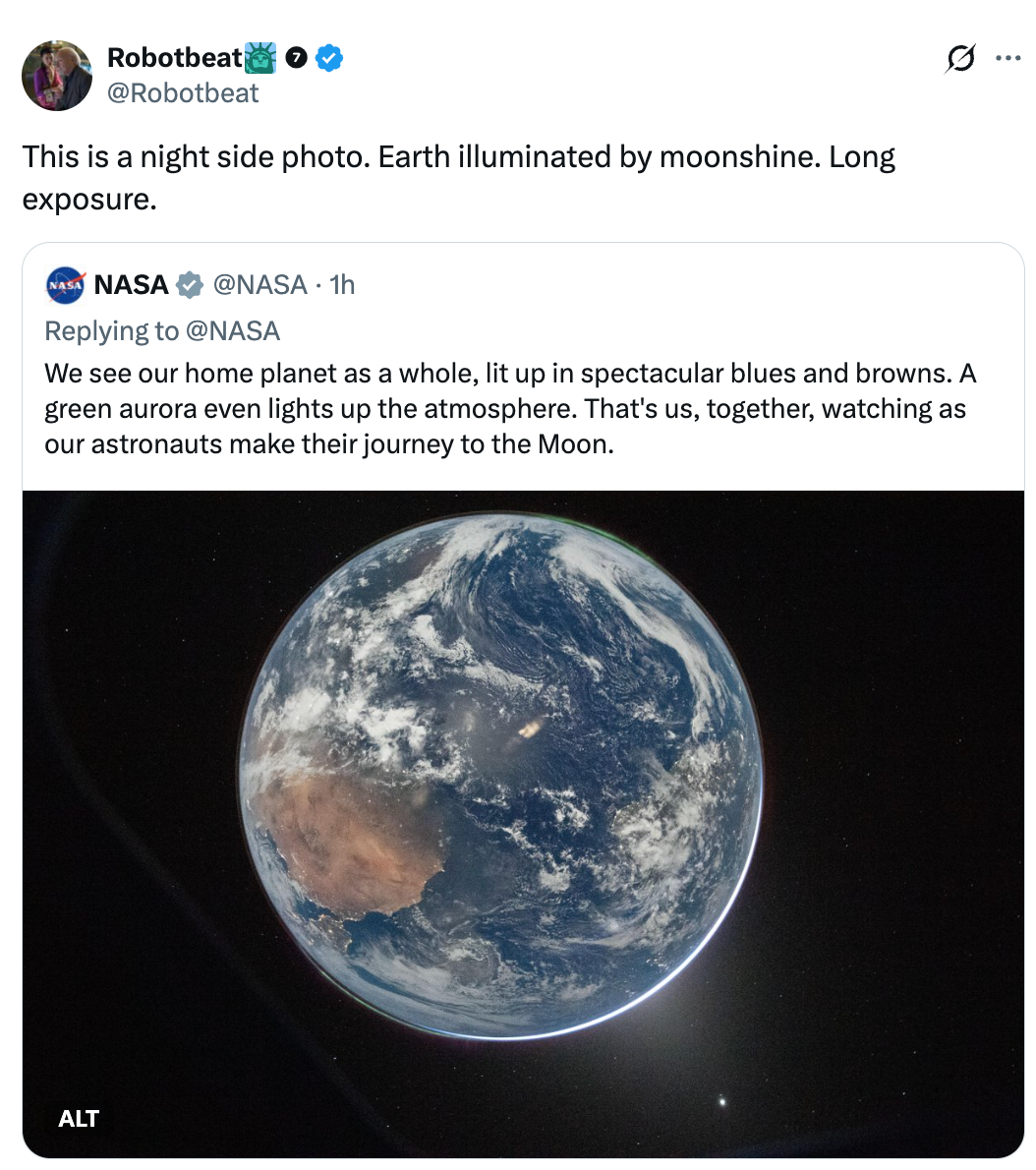Viewport: 1036px width, 1170px height.
Task: Click the '7' affiliation badge next to Robotbeat
Action: (x=297, y=58)
